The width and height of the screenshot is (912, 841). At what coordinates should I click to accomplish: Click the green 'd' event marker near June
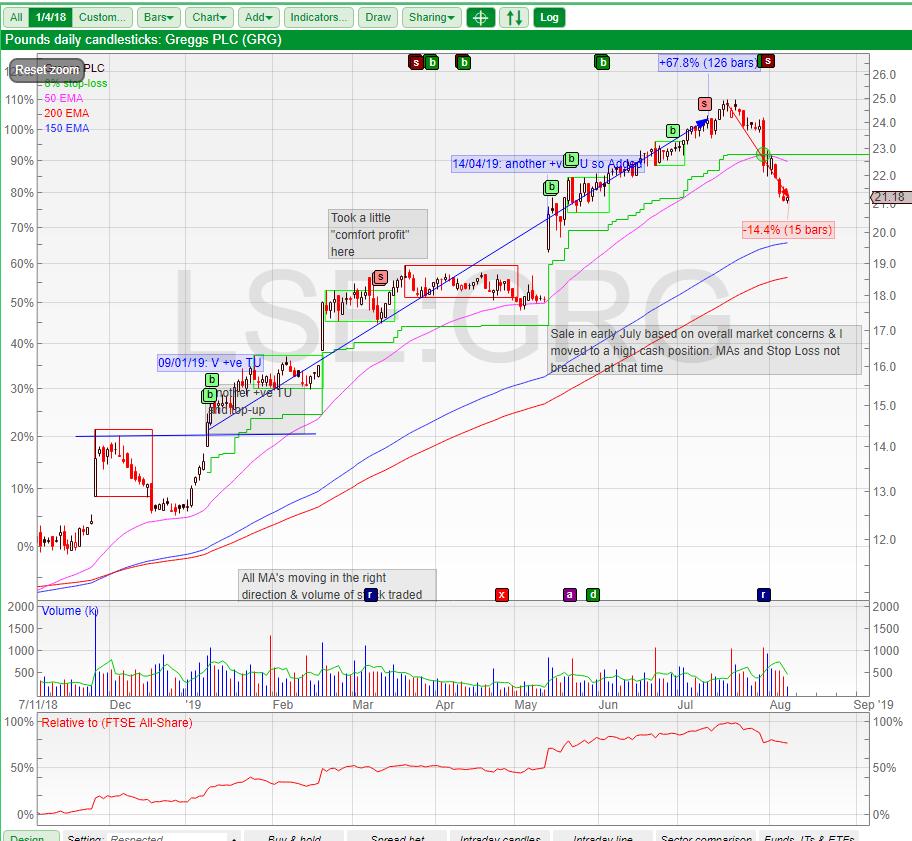pos(593,594)
